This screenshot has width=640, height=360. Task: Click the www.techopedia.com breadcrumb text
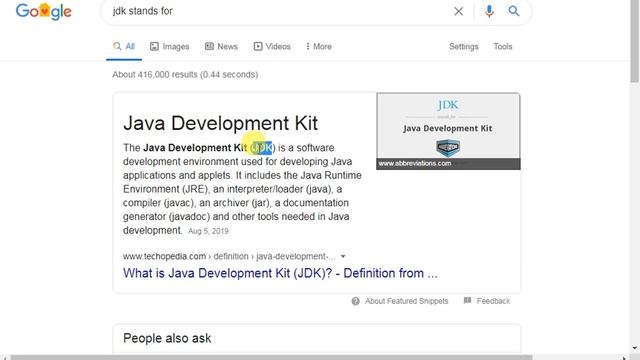click(164, 256)
